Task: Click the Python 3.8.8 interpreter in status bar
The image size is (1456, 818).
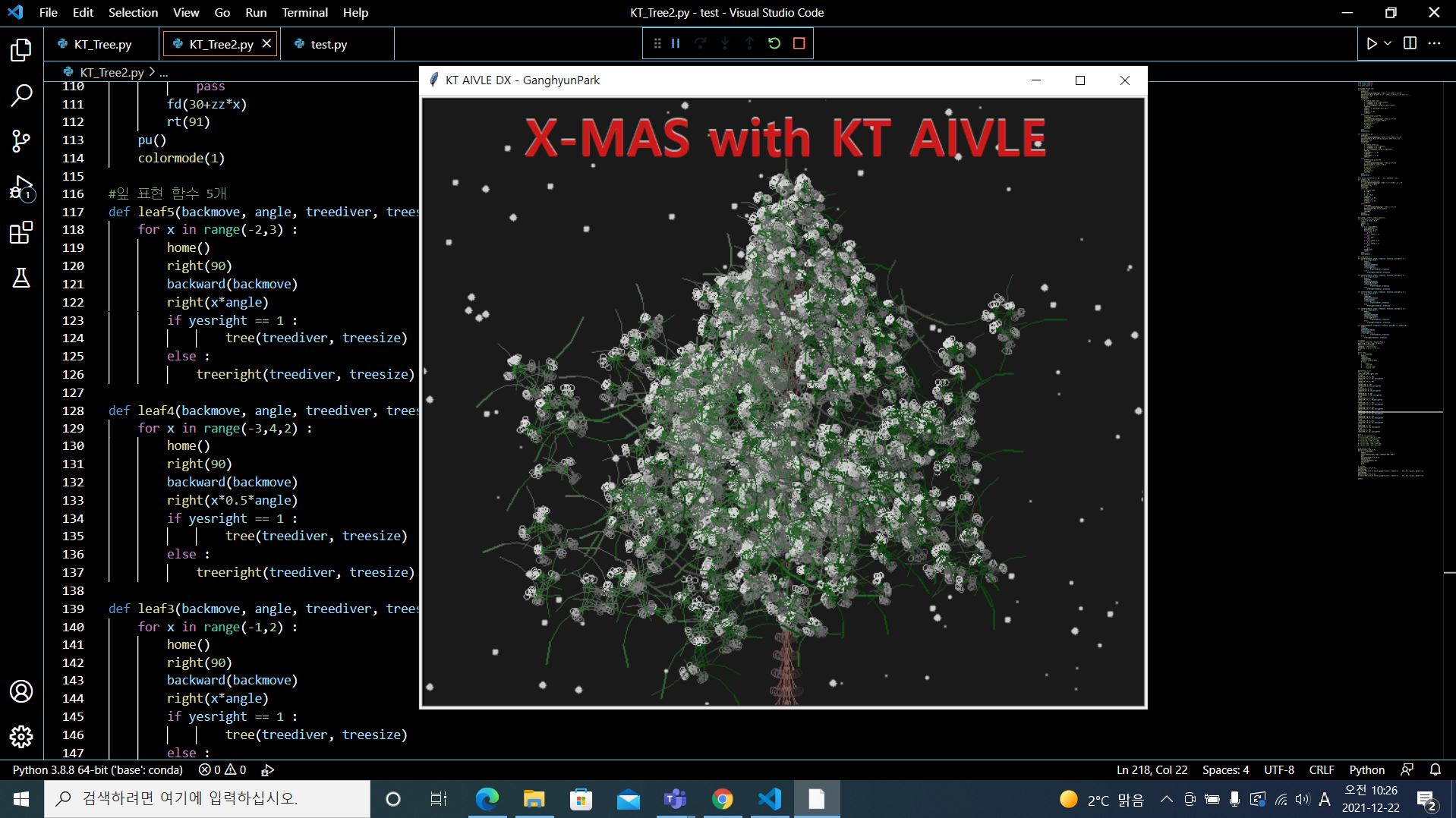Action: (97, 769)
